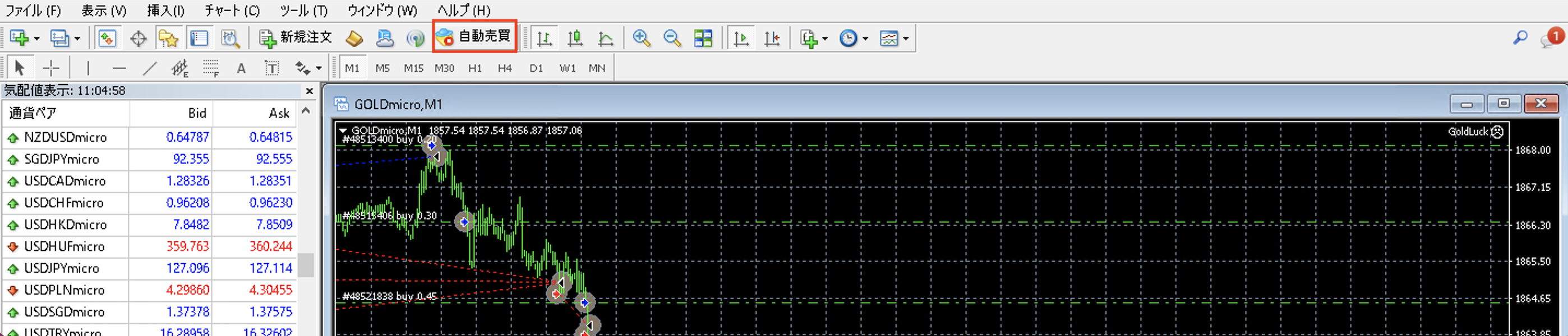Select the cursor arrow tool
Image resolution: width=1568 pixels, height=336 pixels.
click(x=19, y=68)
